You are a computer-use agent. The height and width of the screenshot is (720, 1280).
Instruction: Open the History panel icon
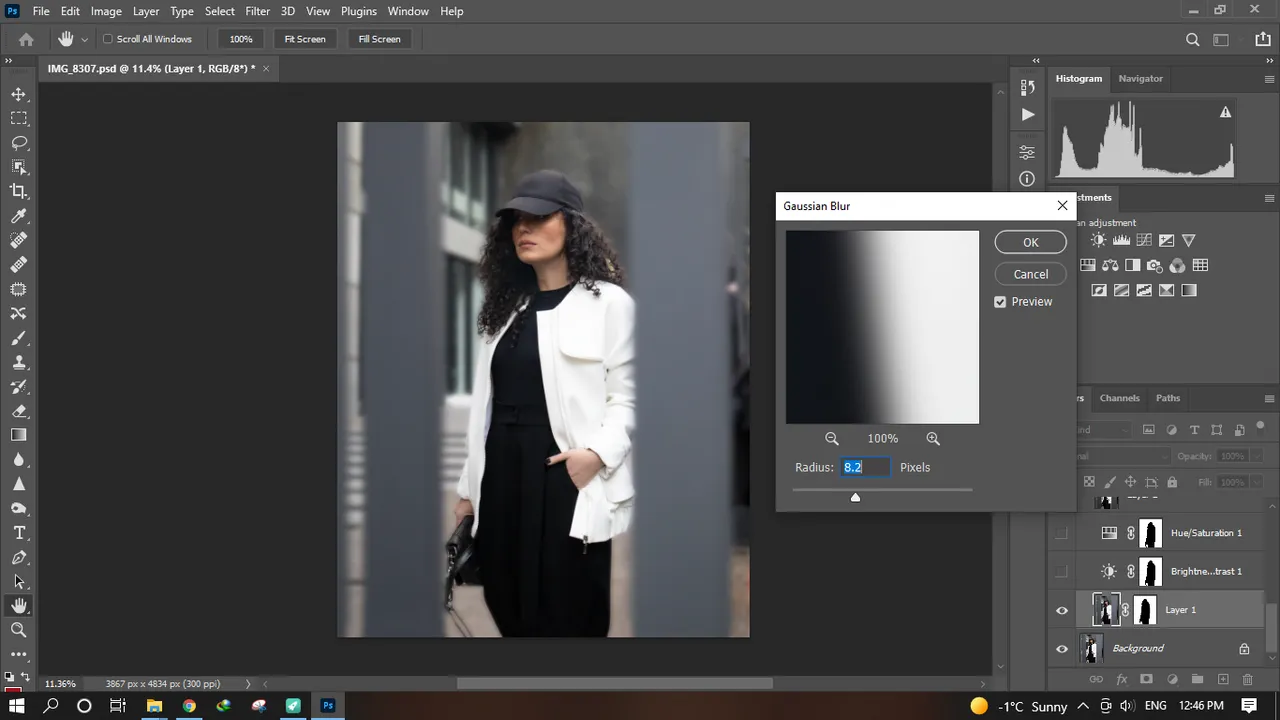pos(1027,88)
